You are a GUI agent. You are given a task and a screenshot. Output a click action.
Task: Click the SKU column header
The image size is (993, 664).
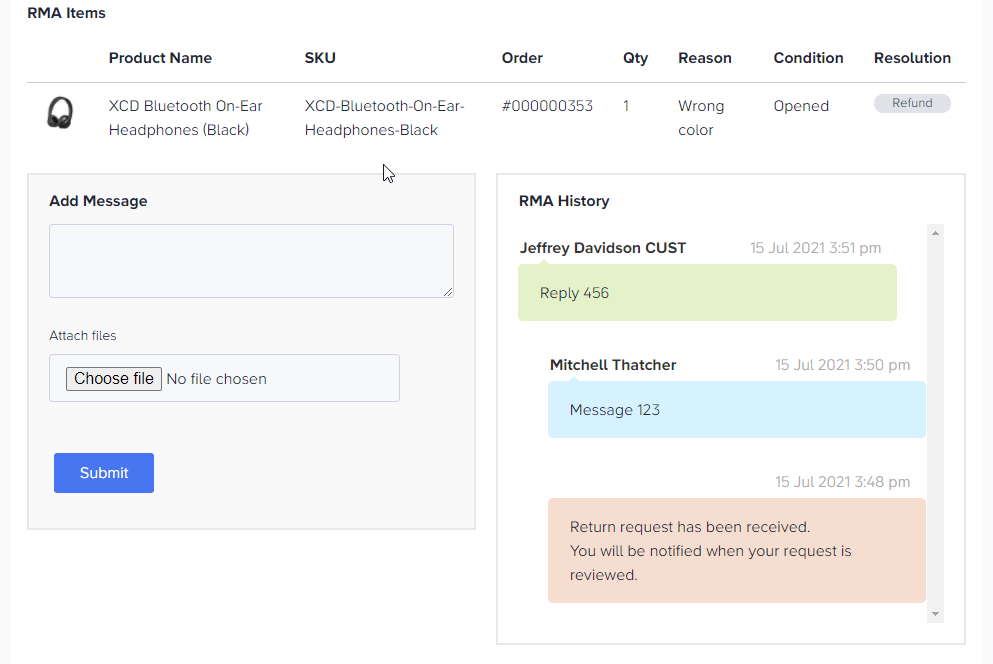[320, 58]
